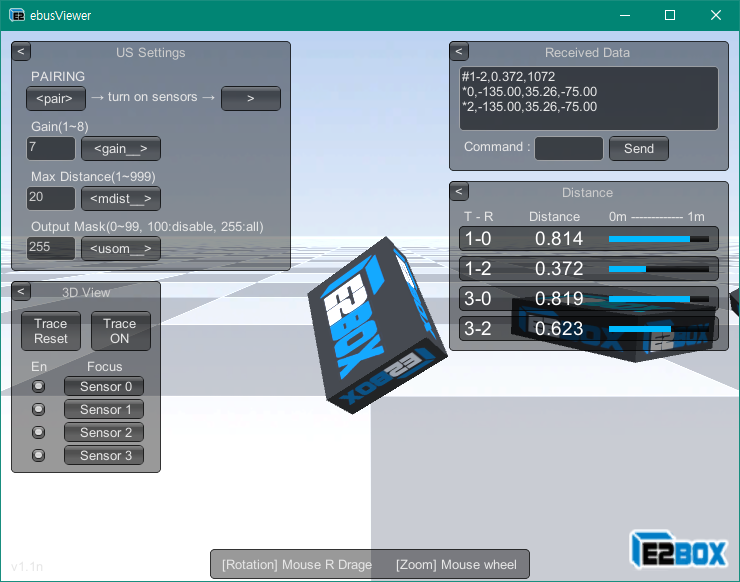Viewport: 740px width, 582px height.
Task: Click the PAIRING label
Action: [58, 76]
